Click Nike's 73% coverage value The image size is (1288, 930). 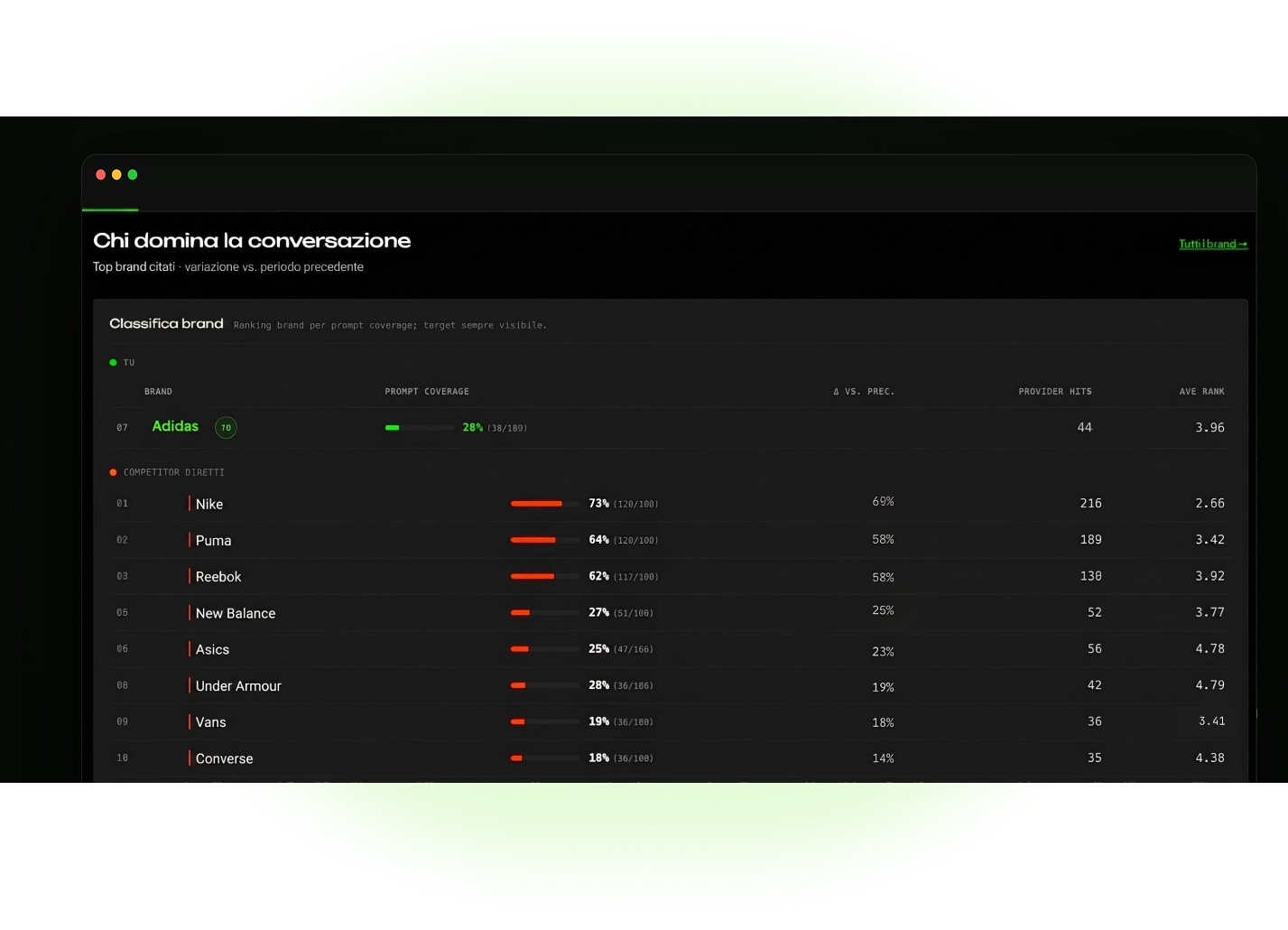coord(598,504)
